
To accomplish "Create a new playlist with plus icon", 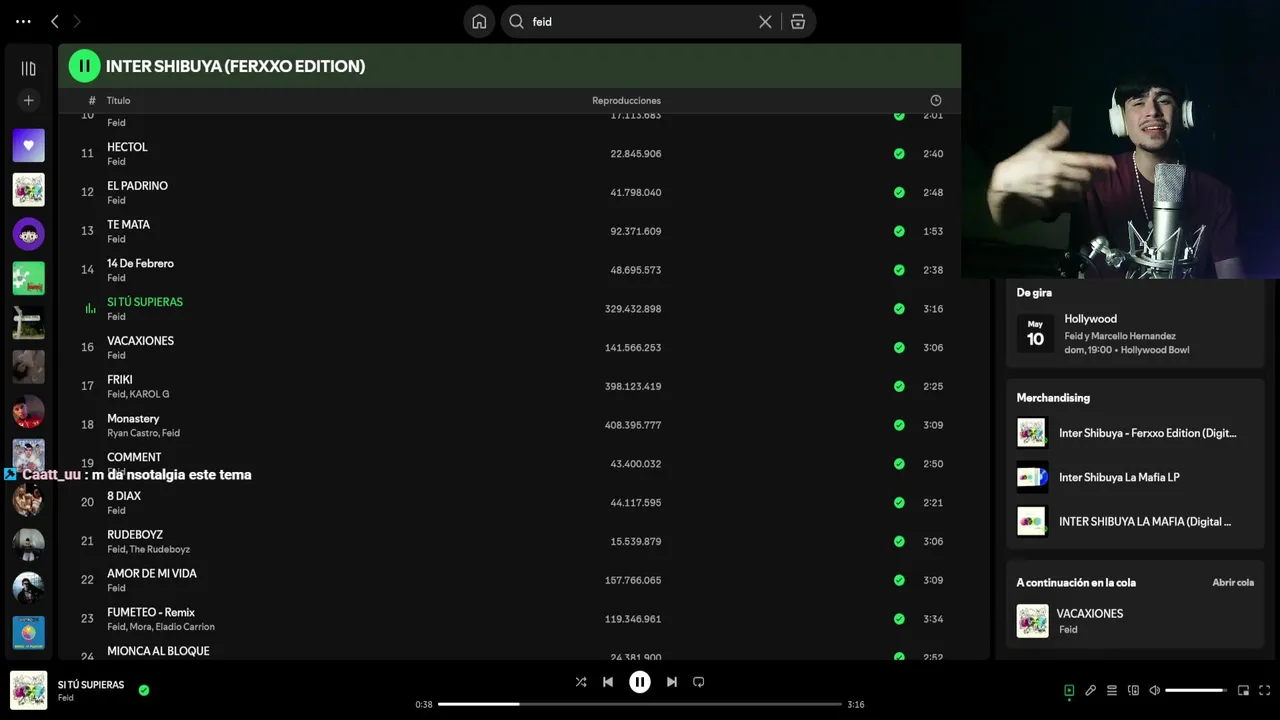I will (x=28, y=100).
